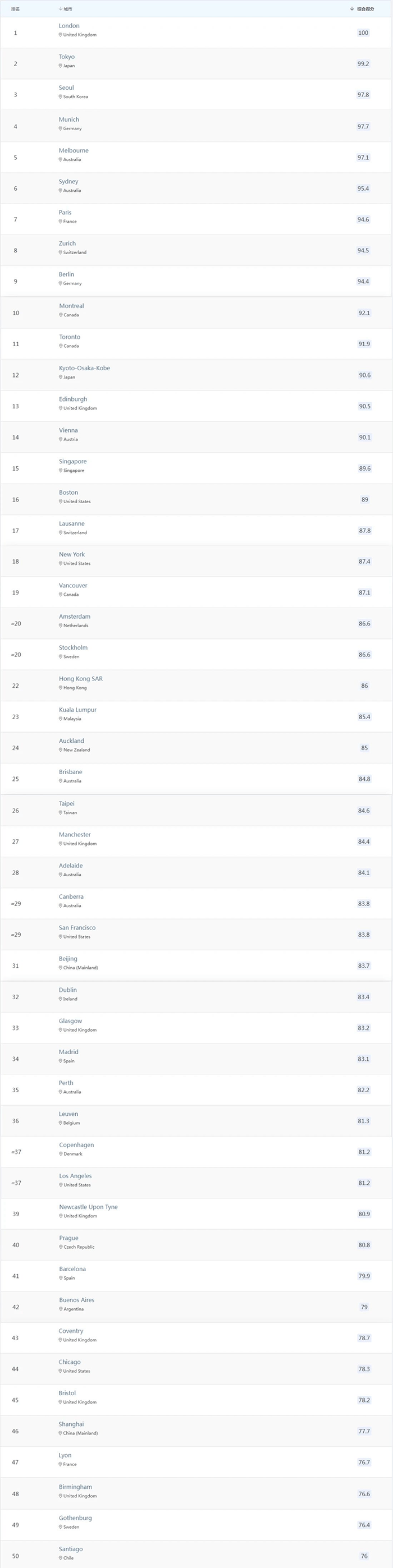Click the location pin icon under Santiago
This screenshot has height=1568, width=393.
[61, 1558]
